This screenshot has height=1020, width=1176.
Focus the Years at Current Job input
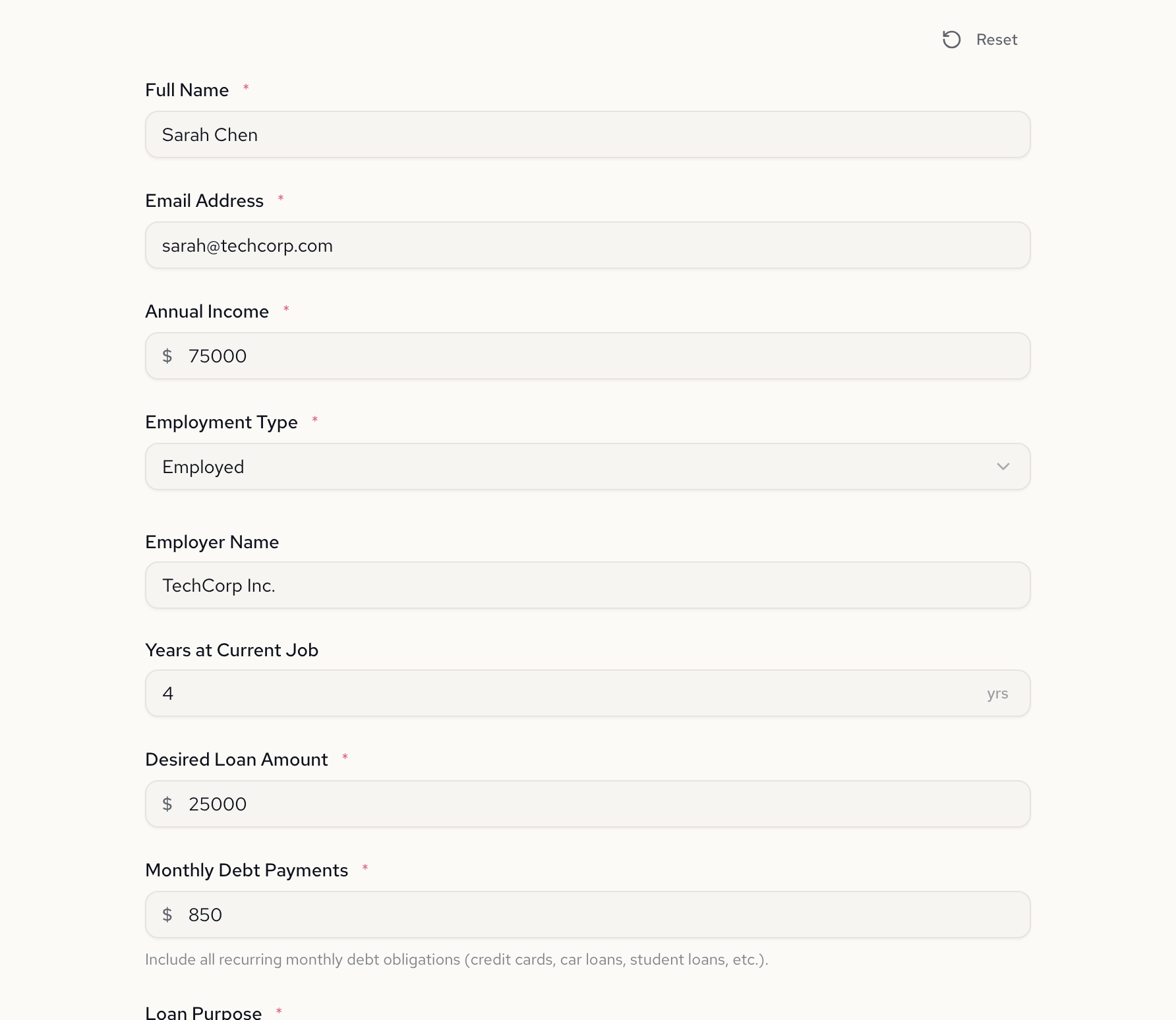pos(567,693)
